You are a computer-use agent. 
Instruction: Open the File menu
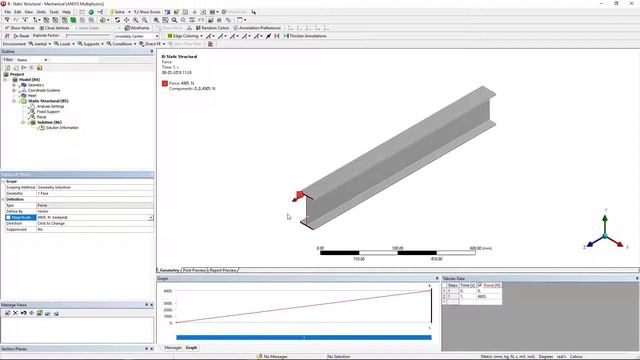[x=7, y=12]
